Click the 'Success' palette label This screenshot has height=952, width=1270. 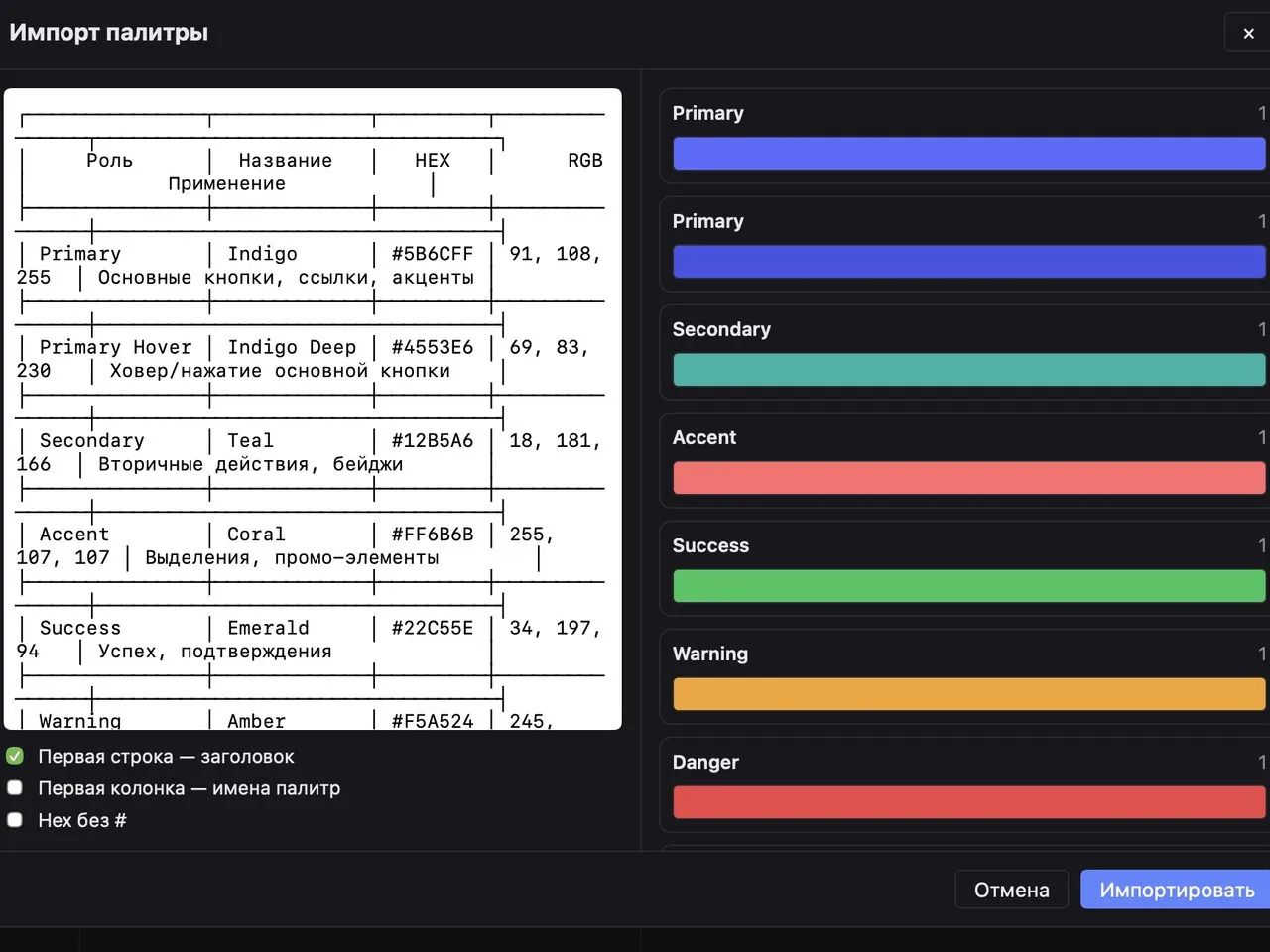click(710, 545)
